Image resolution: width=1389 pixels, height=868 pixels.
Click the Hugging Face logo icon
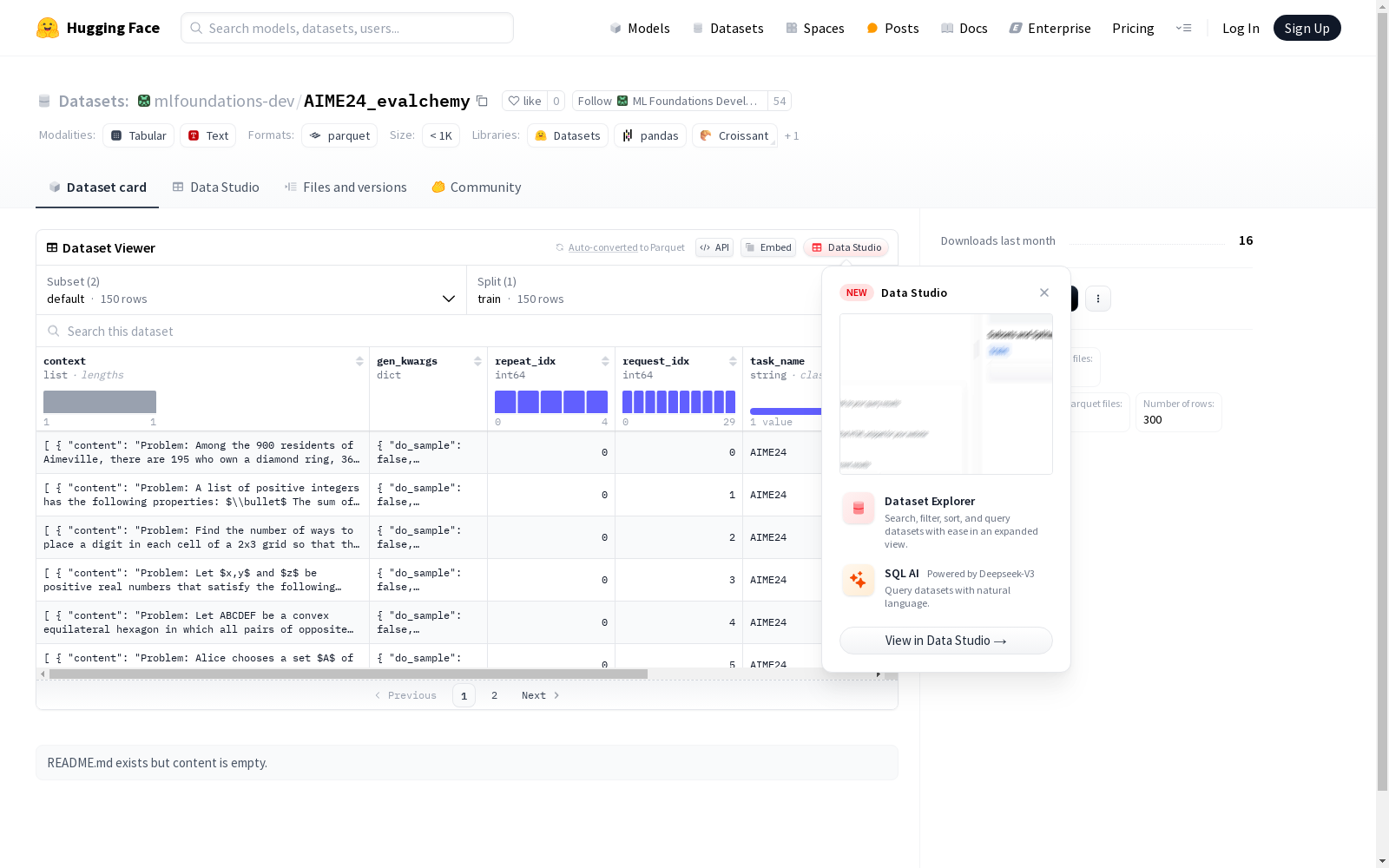48,28
